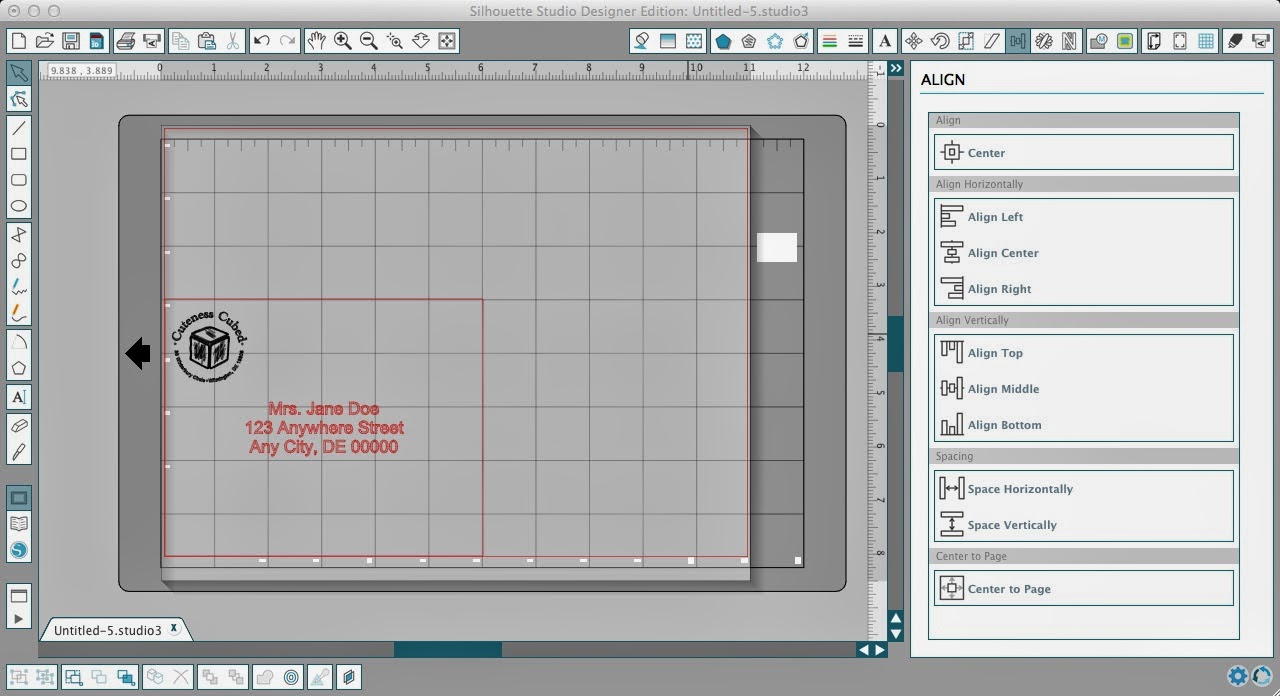Save to SD card icon
1280x696 pixels.
(x=96, y=41)
